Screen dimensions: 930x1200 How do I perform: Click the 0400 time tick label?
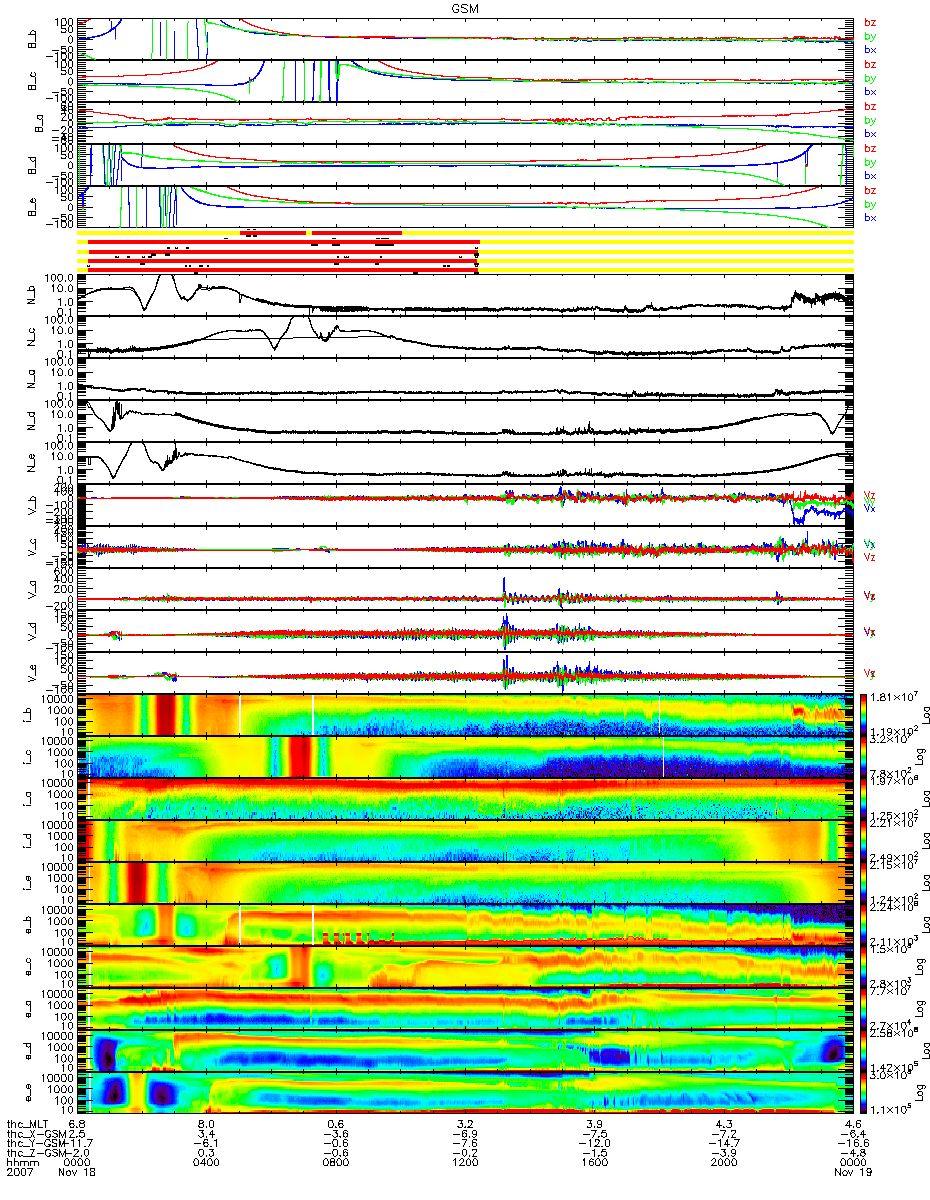[206, 1163]
